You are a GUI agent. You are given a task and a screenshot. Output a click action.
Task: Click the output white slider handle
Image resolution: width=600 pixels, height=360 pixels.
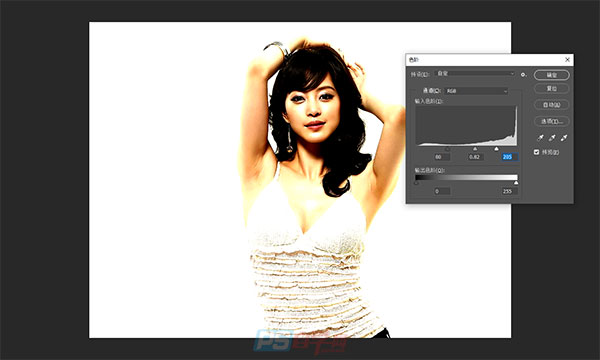pyautogui.click(x=516, y=183)
